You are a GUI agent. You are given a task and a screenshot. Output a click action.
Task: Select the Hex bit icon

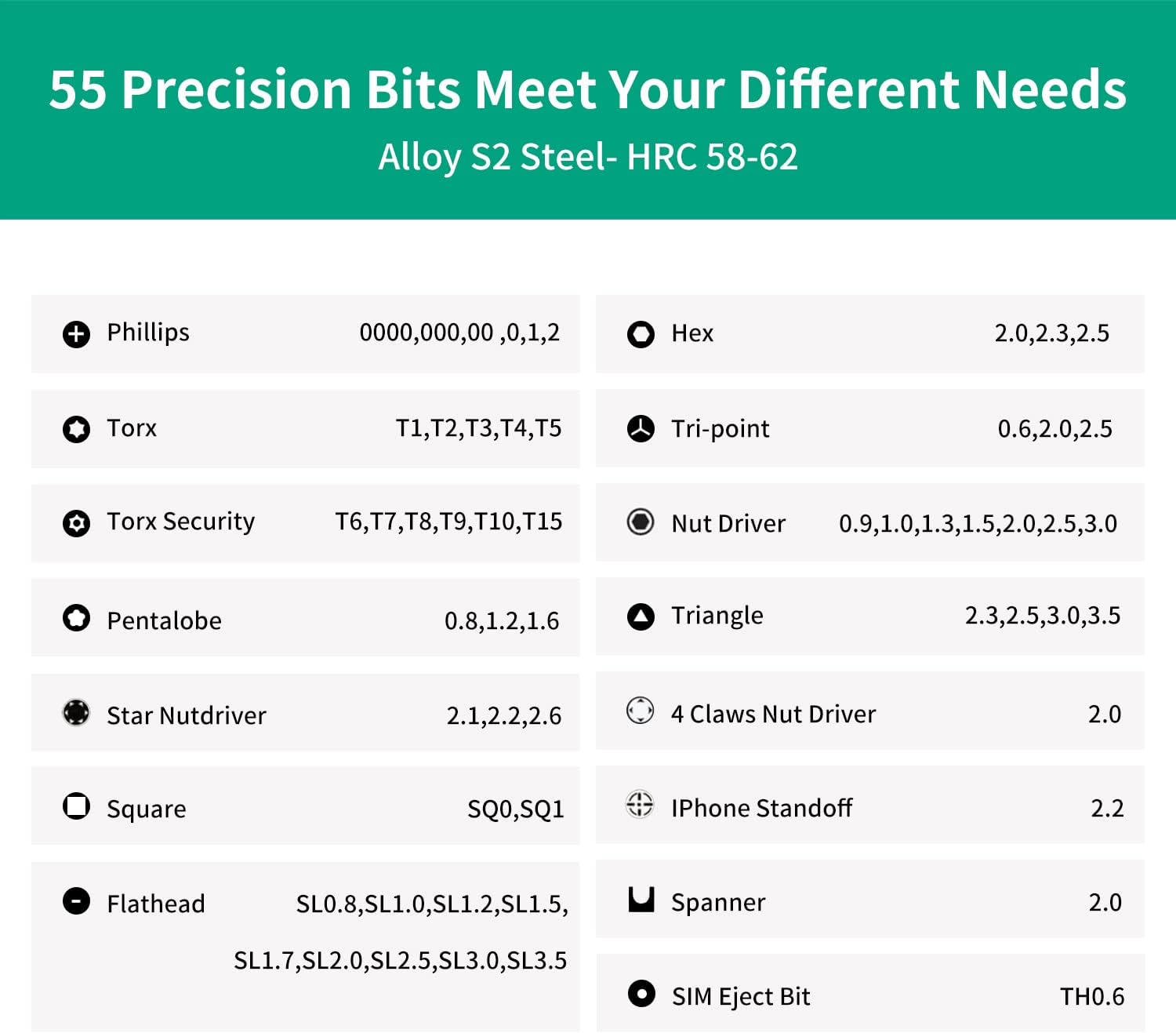click(x=641, y=334)
